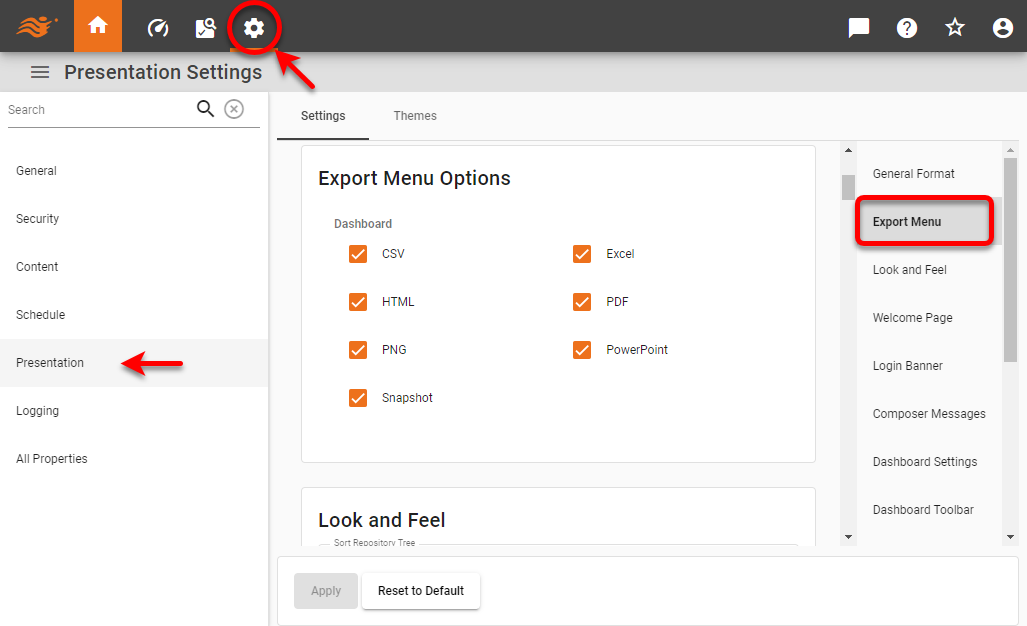Click the help question mark icon

(906, 27)
